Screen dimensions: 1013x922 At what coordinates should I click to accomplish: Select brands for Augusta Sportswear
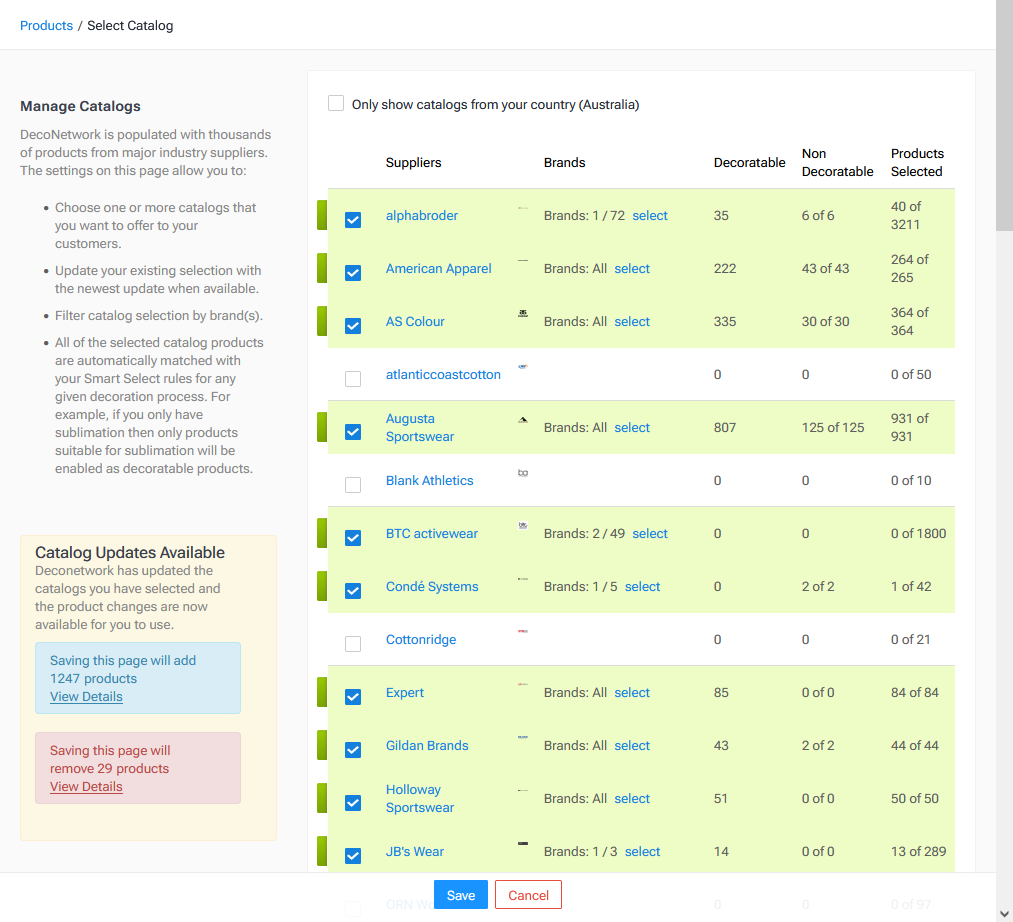(x=632, y=428)
